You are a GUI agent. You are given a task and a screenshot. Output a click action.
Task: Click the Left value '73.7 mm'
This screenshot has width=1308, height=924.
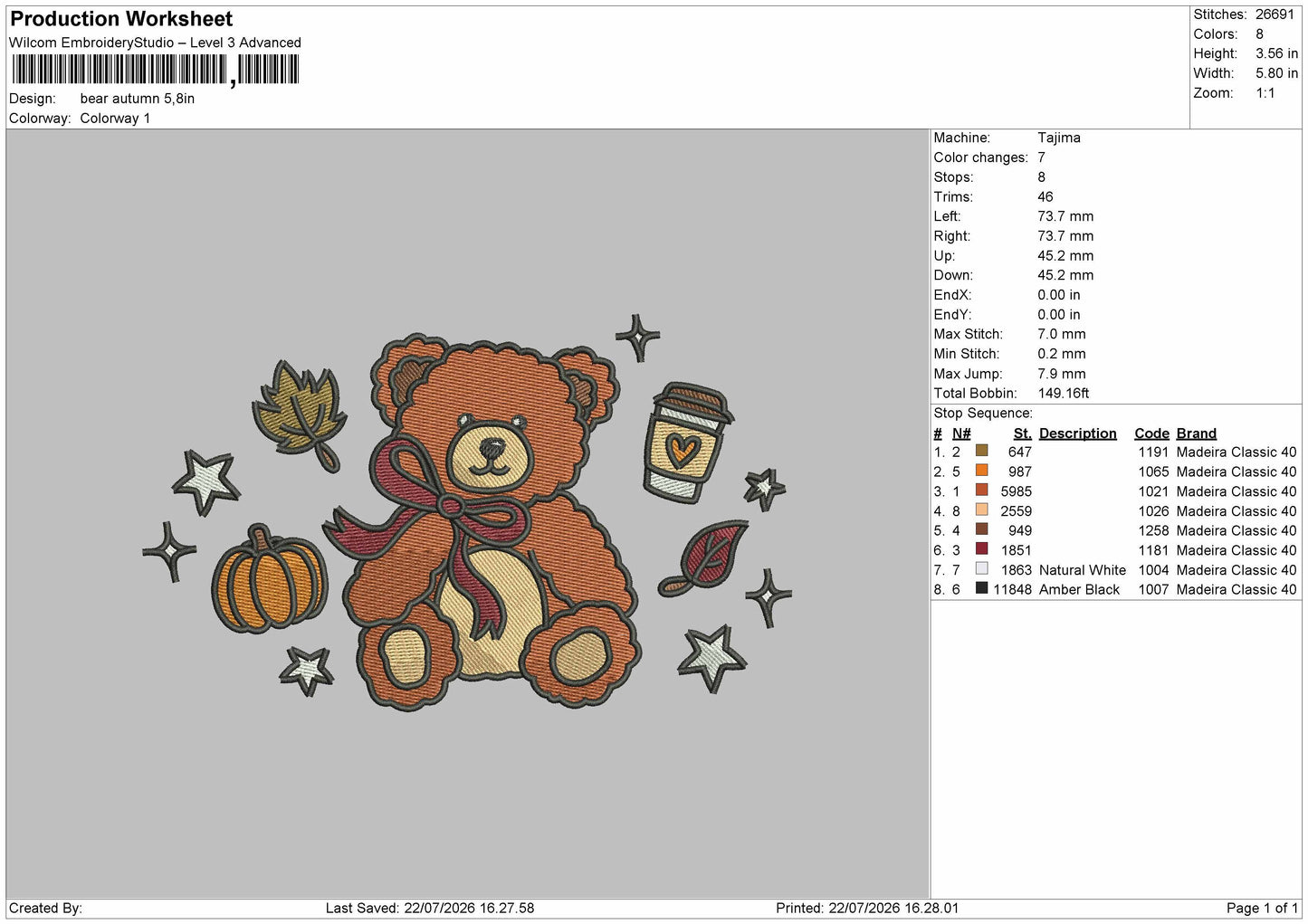tap(1065, 216)
